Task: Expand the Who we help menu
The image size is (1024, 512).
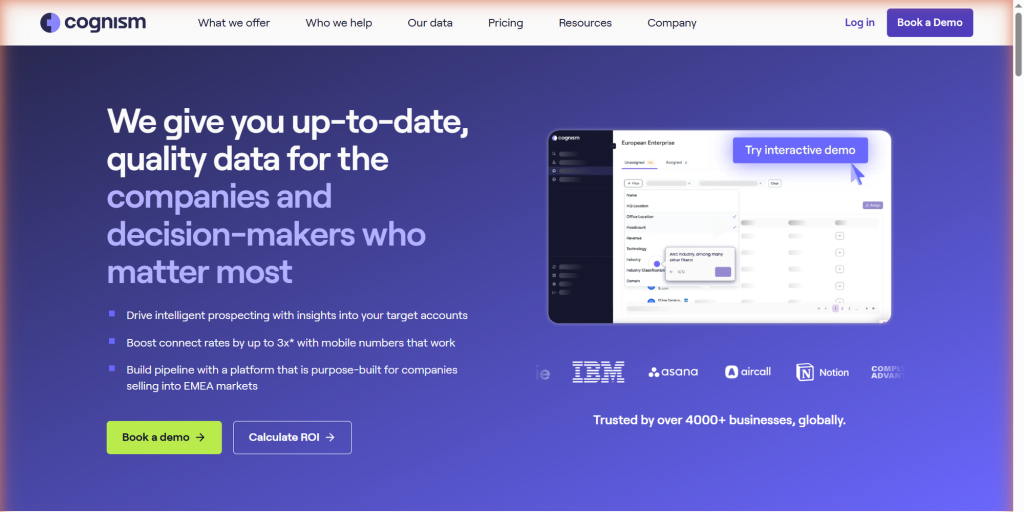Action: (x=339, y=23)
